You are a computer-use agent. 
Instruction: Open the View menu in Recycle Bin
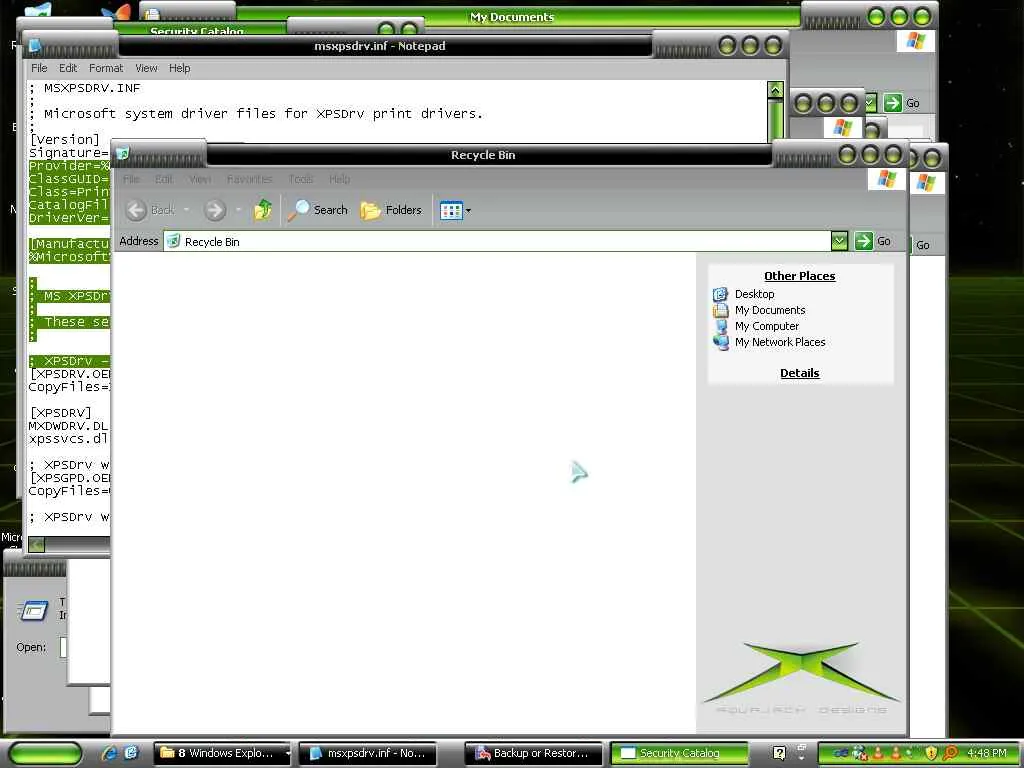(200, 179)
